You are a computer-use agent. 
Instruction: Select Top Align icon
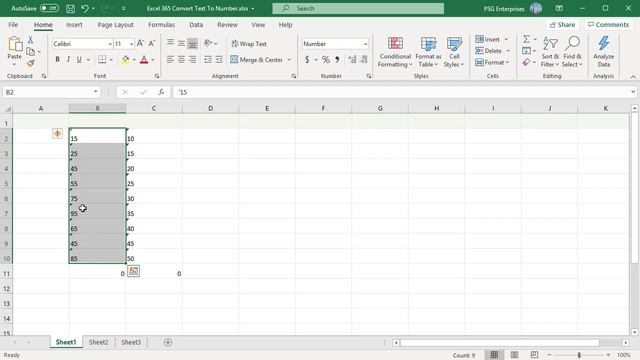(170, 43)
